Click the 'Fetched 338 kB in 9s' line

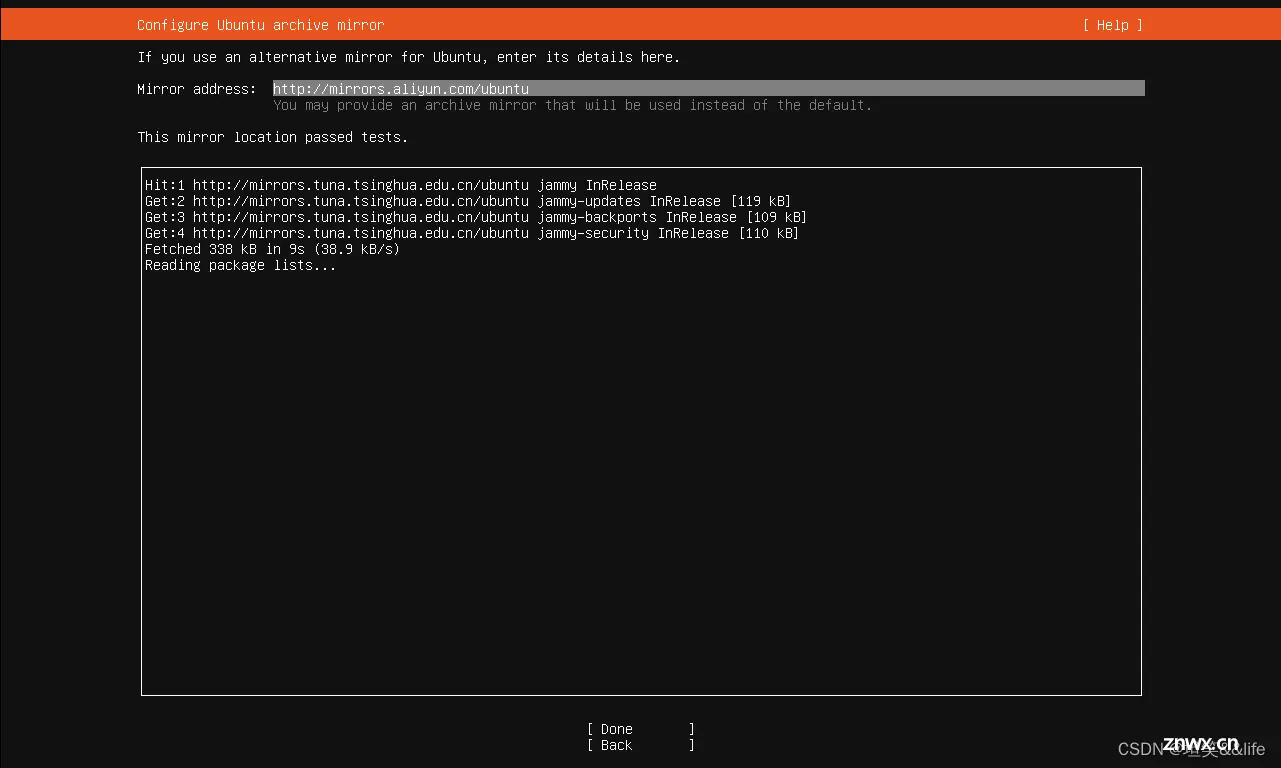272,249
